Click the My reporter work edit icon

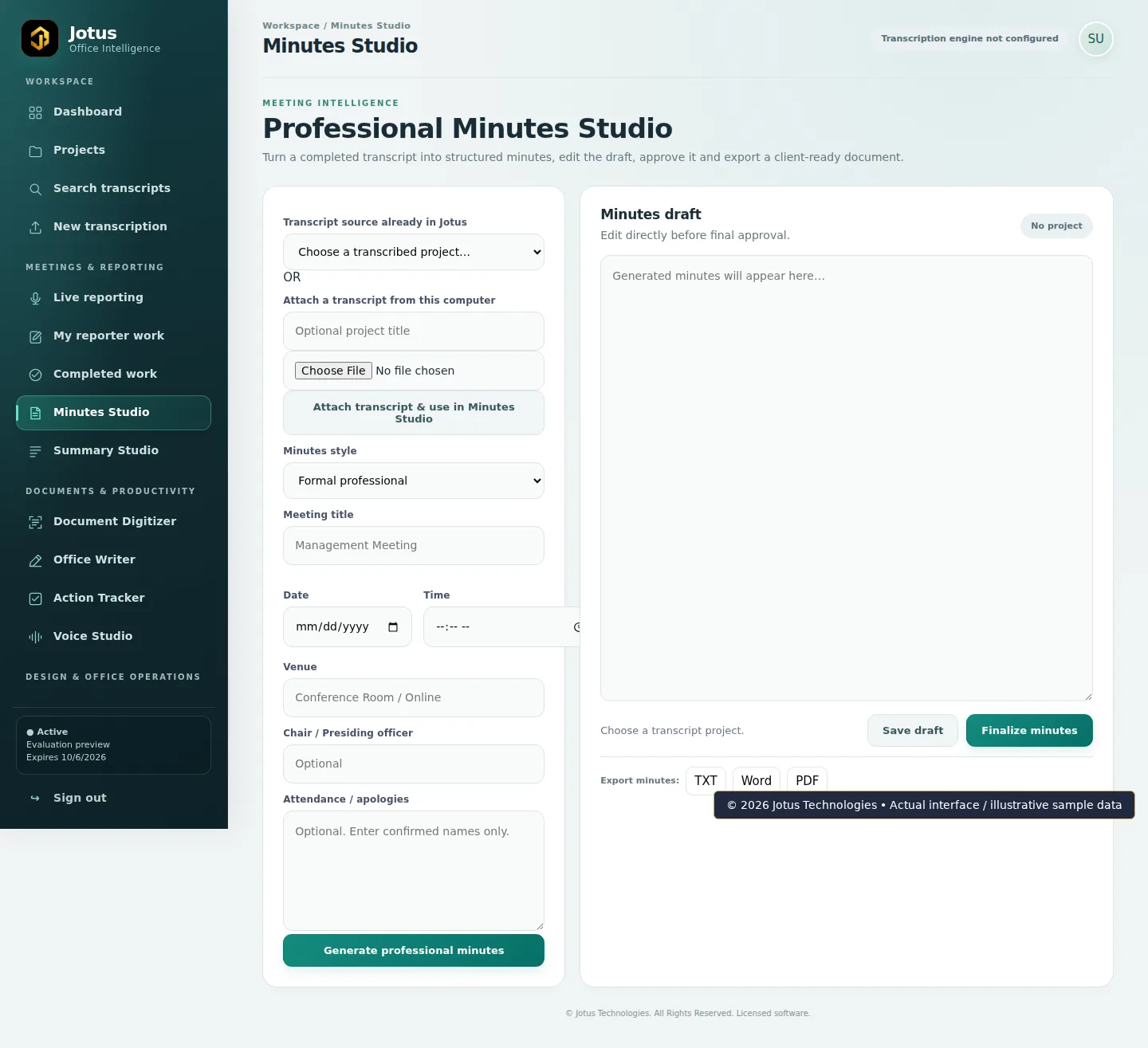click(x=35, y=336)
